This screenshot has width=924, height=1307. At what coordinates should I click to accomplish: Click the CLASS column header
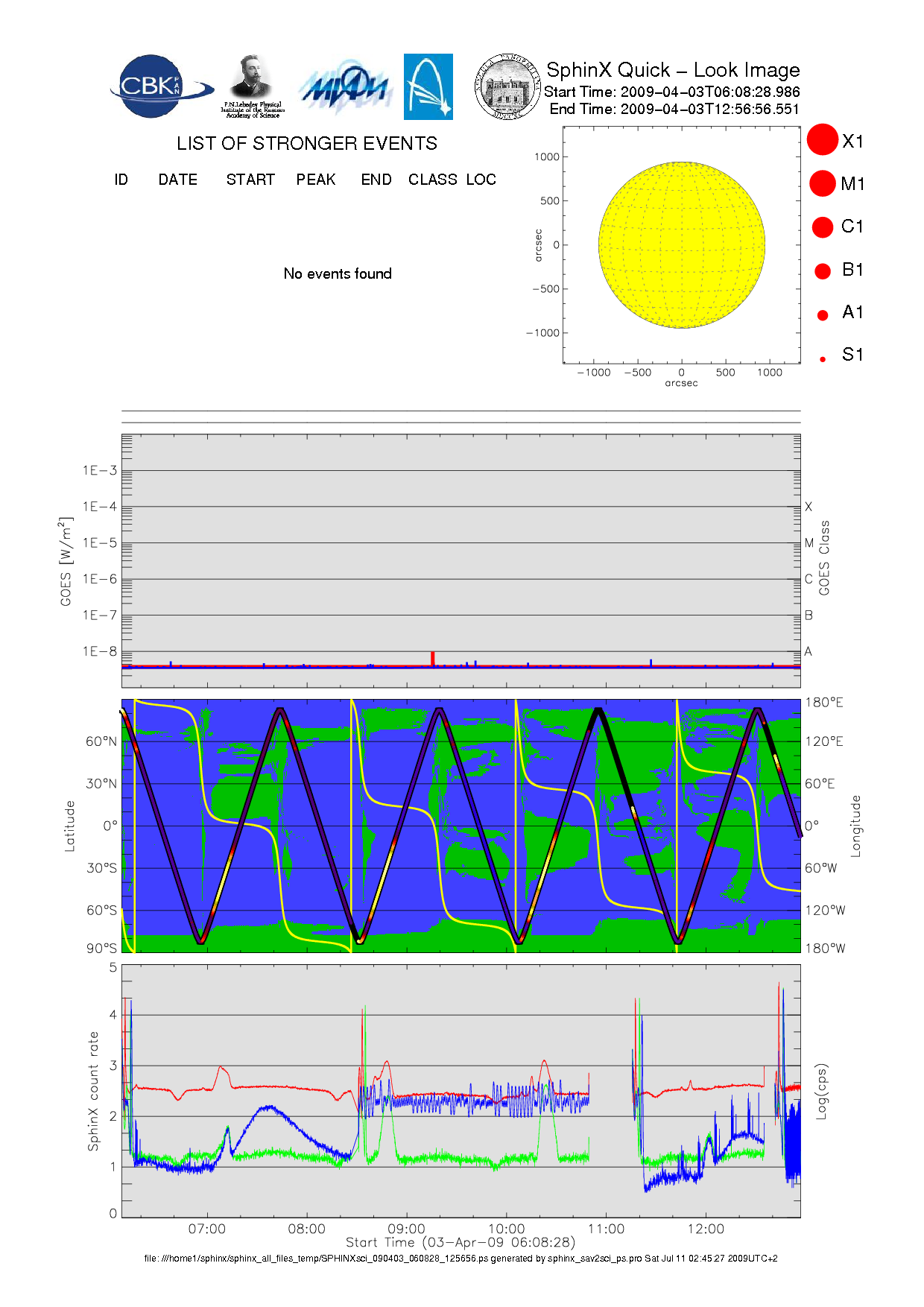pos(432,180)
